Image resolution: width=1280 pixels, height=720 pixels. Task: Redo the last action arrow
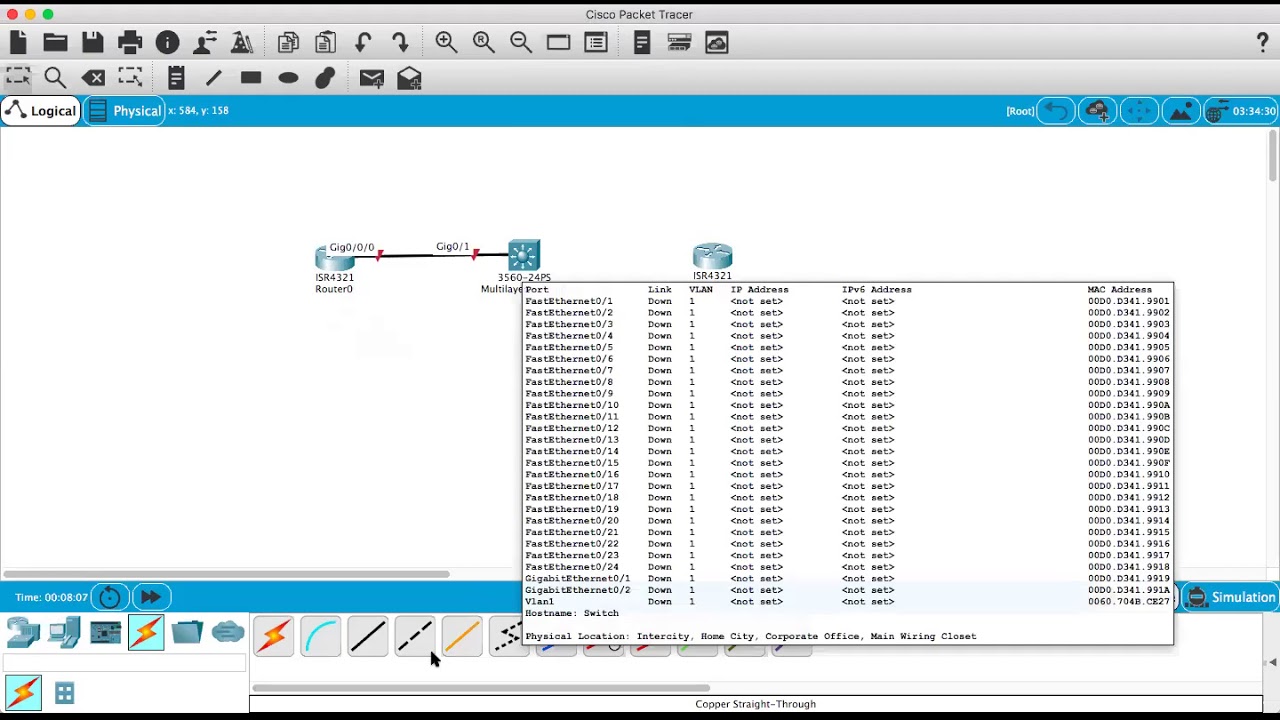(400, 42)
